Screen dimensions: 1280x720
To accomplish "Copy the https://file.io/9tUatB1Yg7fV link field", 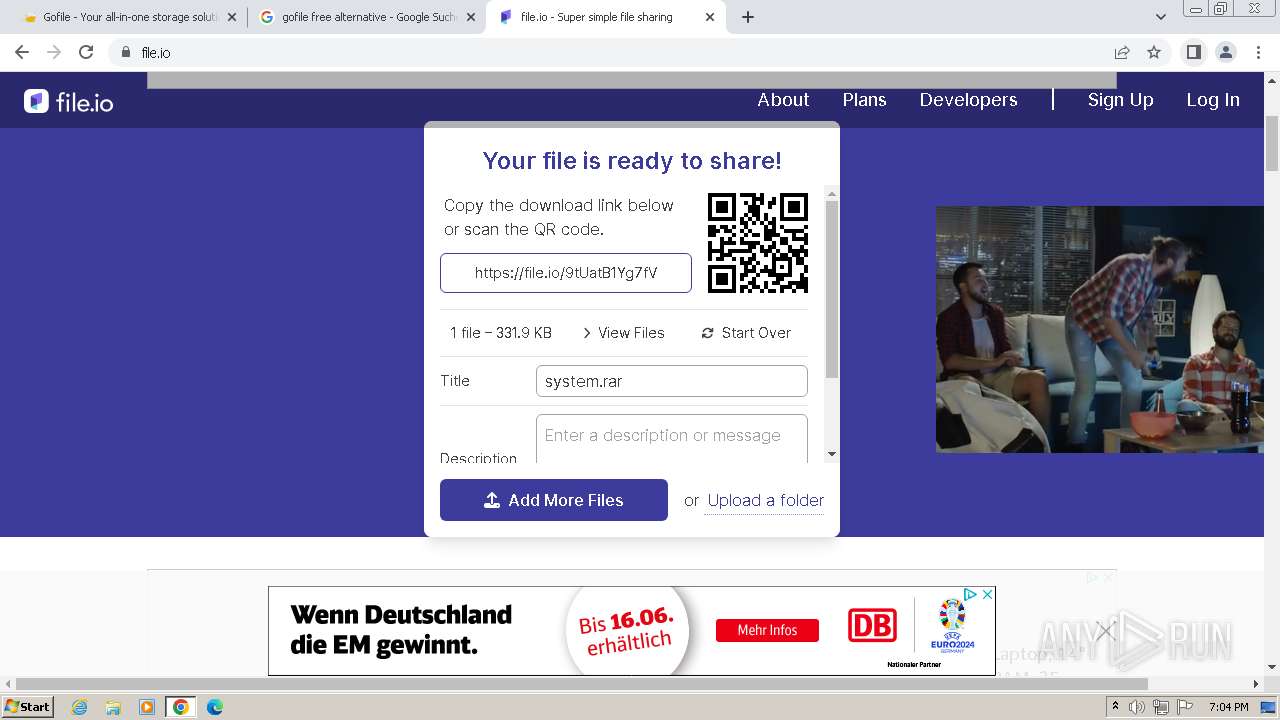I will (566, 273).
